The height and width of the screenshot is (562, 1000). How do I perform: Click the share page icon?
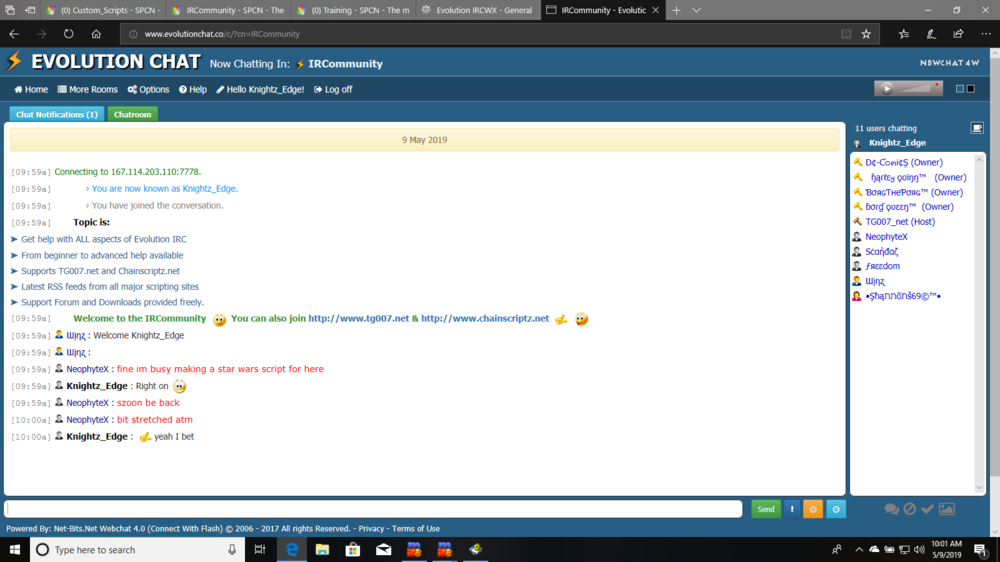point(958,34)
